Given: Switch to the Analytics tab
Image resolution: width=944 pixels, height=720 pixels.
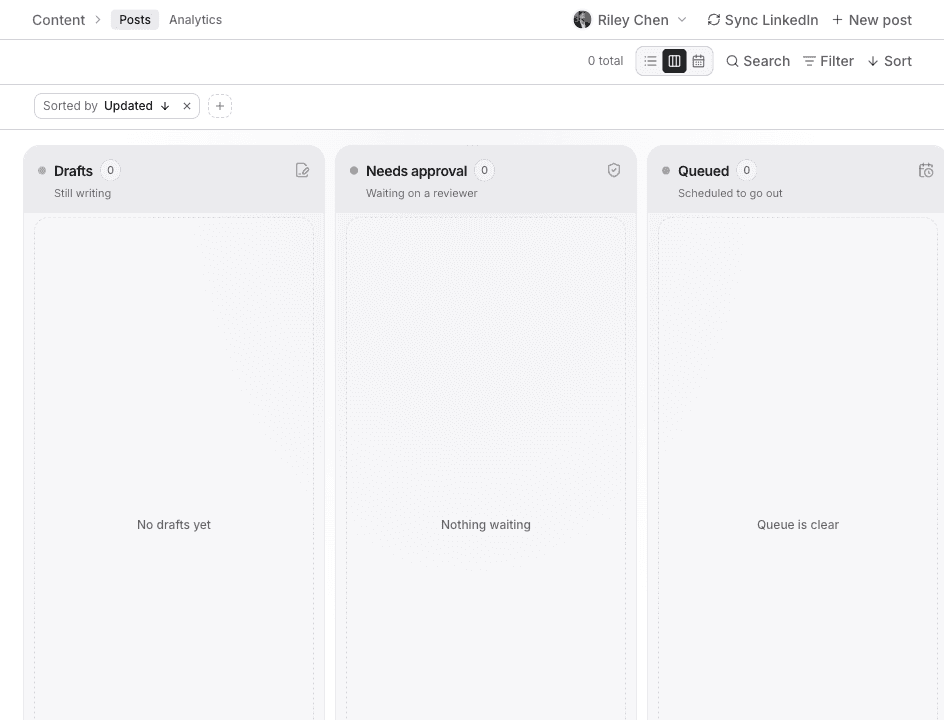Looking at the screenshot, I should click(x=195, y=20).
